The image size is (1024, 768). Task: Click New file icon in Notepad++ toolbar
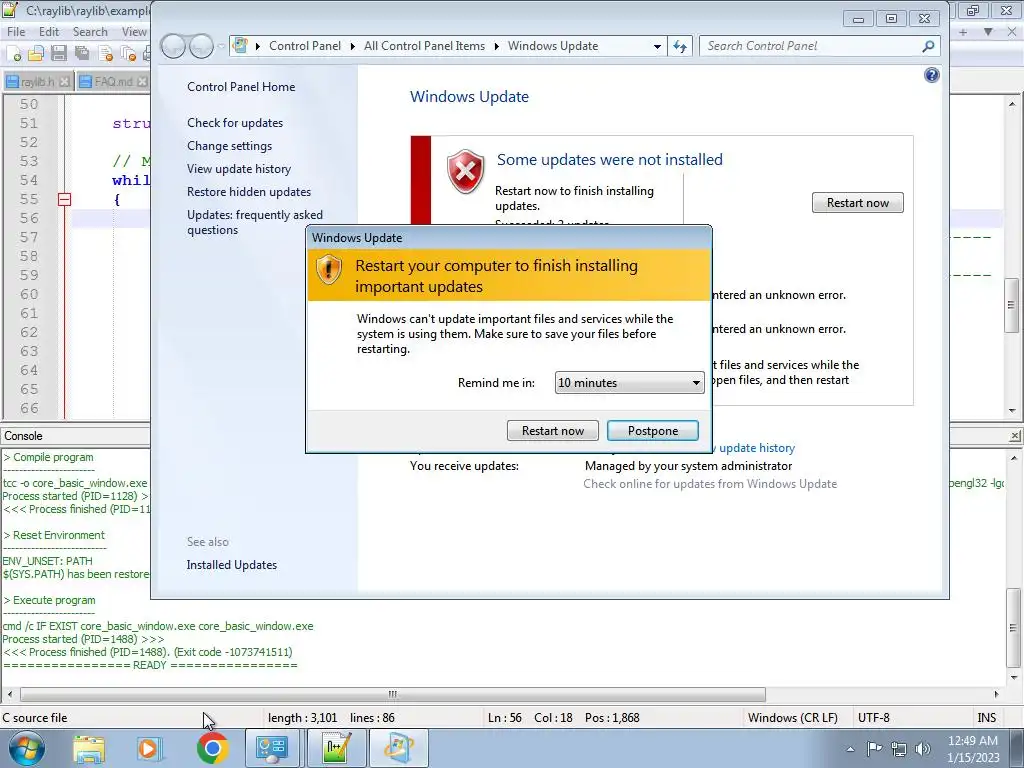click(14, 54)
